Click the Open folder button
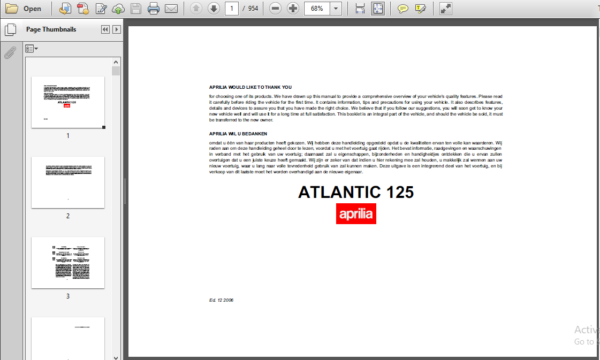 pos(23,8)
